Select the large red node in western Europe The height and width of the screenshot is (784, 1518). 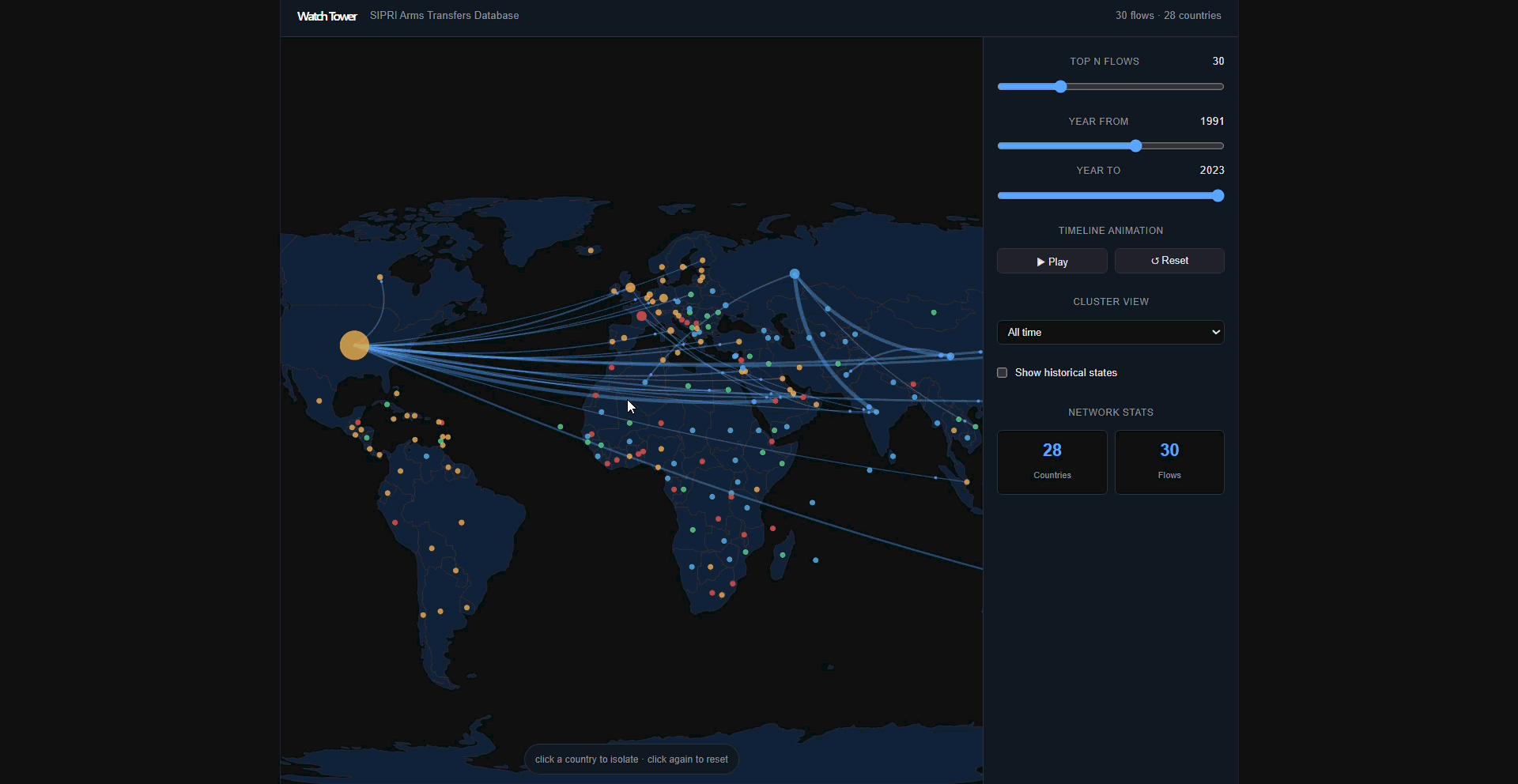(x=641, y=316)
